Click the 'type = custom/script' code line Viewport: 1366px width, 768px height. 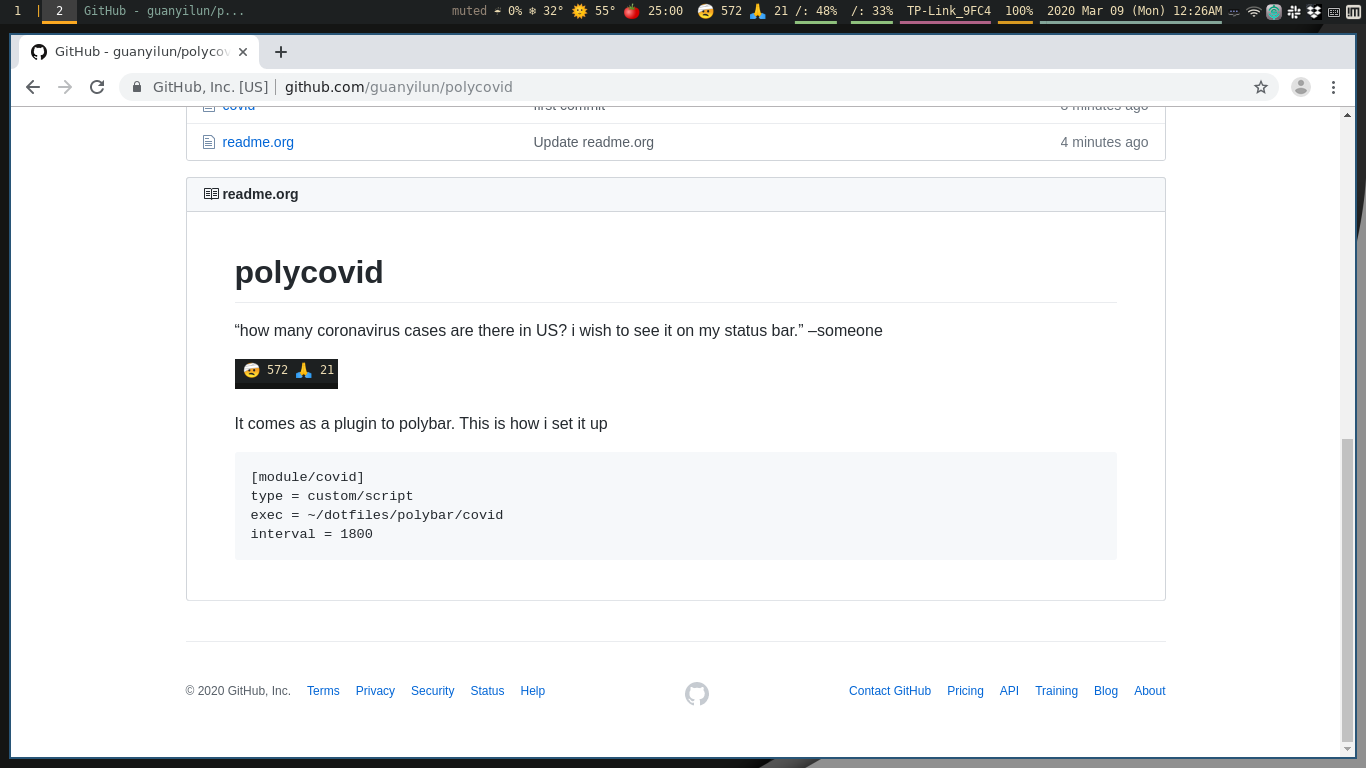[332, 496]
